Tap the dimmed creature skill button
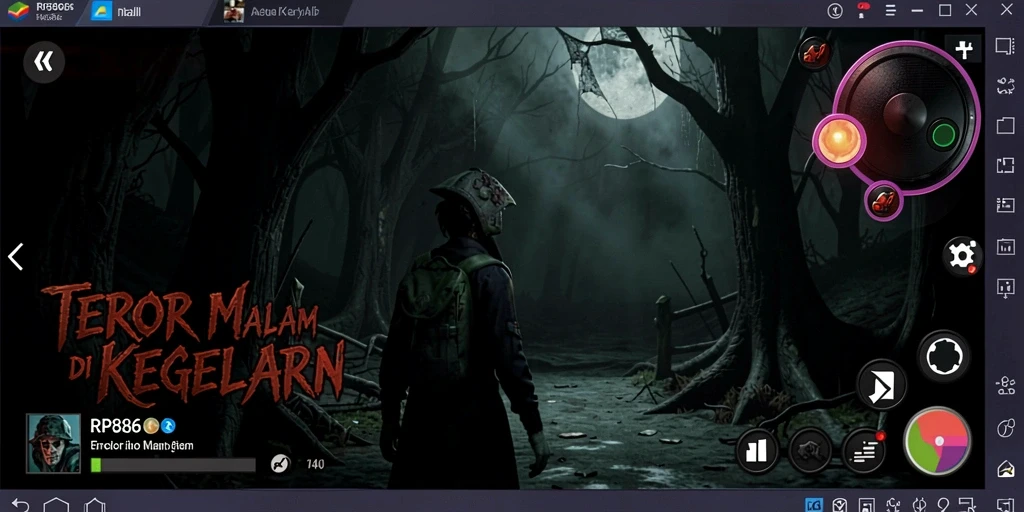The image size is (1024, 512). pos(810,451)
